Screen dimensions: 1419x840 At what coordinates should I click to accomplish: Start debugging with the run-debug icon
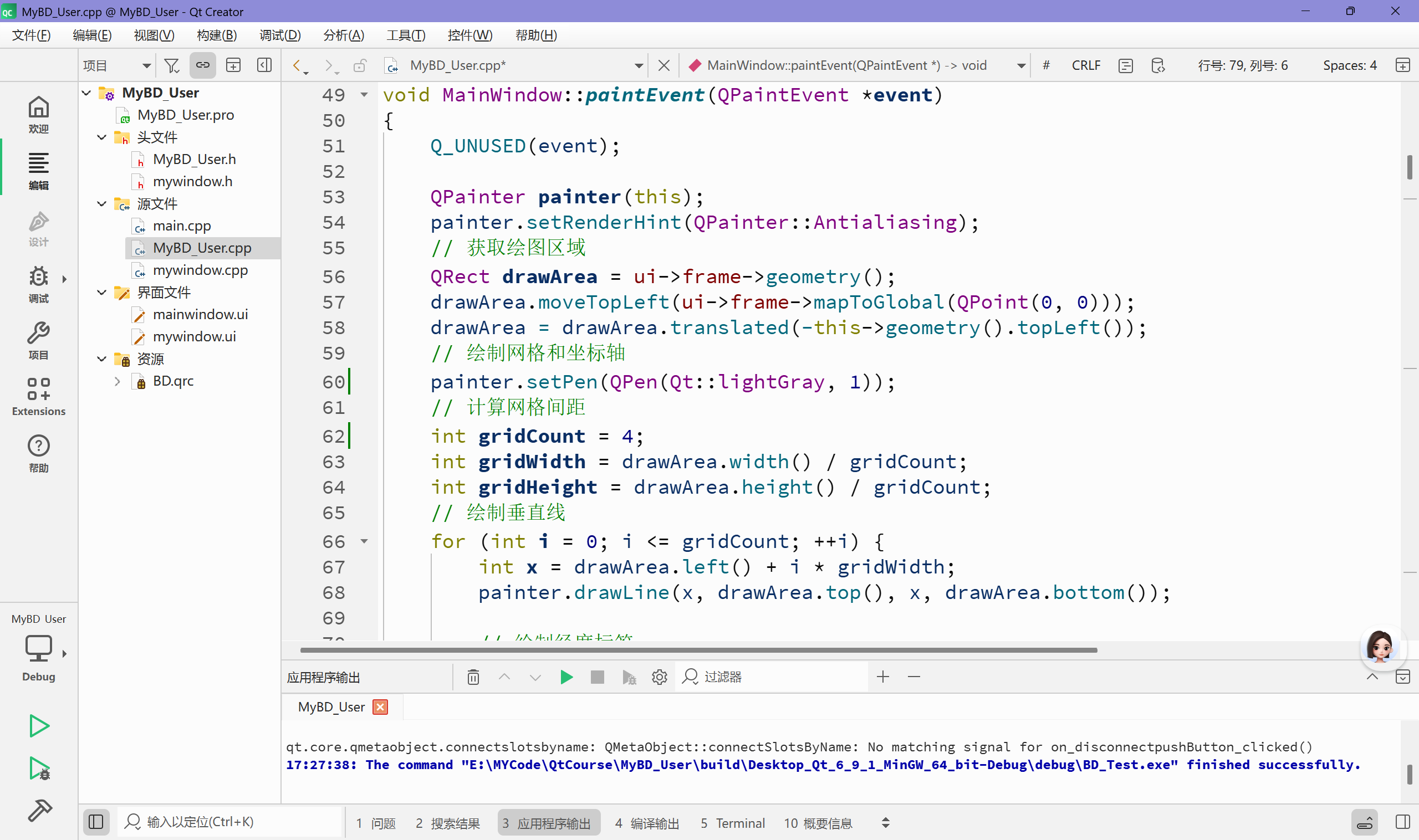(40, 769)
